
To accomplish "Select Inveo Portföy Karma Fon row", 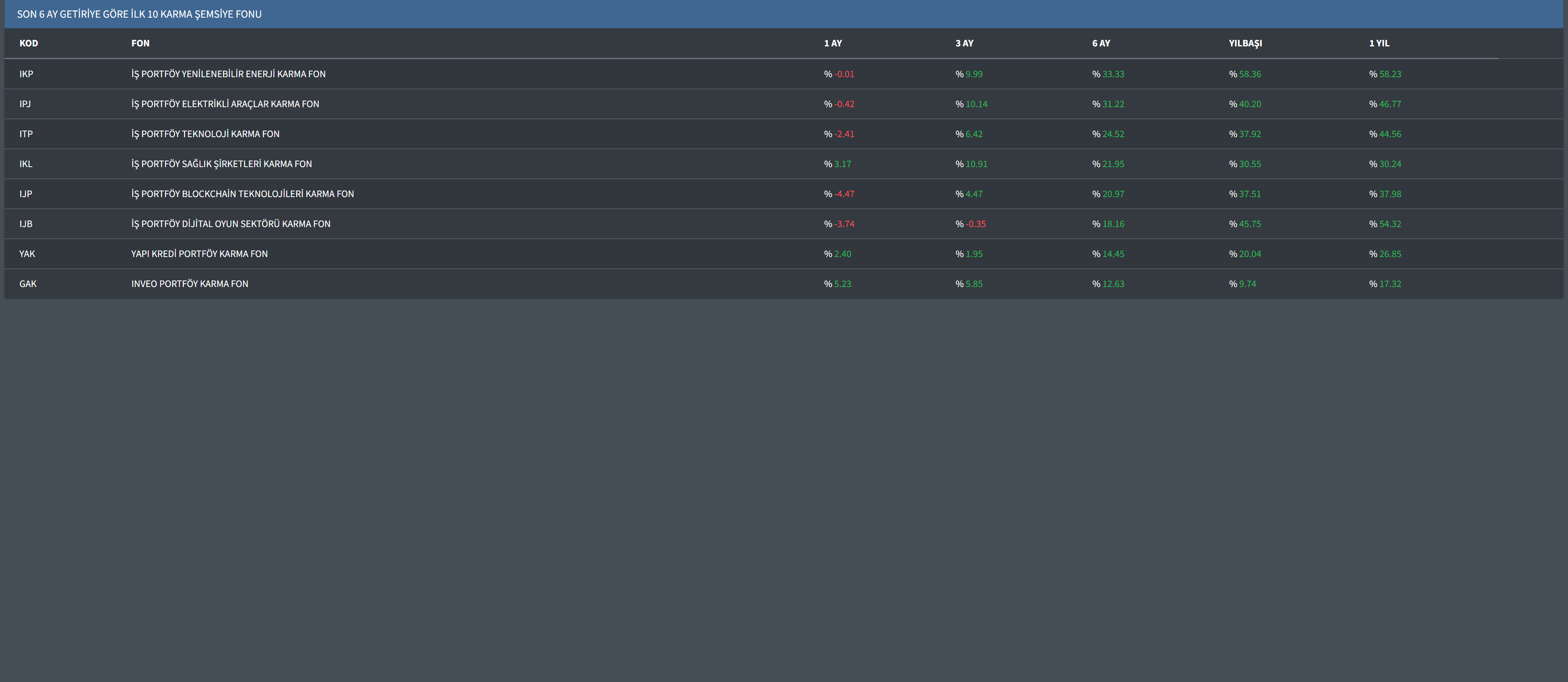I will click(x=189, y=284).
